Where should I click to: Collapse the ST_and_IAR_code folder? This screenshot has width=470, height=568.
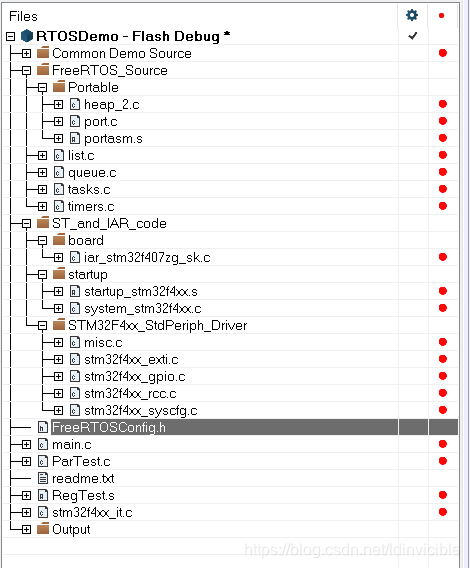pos(26,224)
